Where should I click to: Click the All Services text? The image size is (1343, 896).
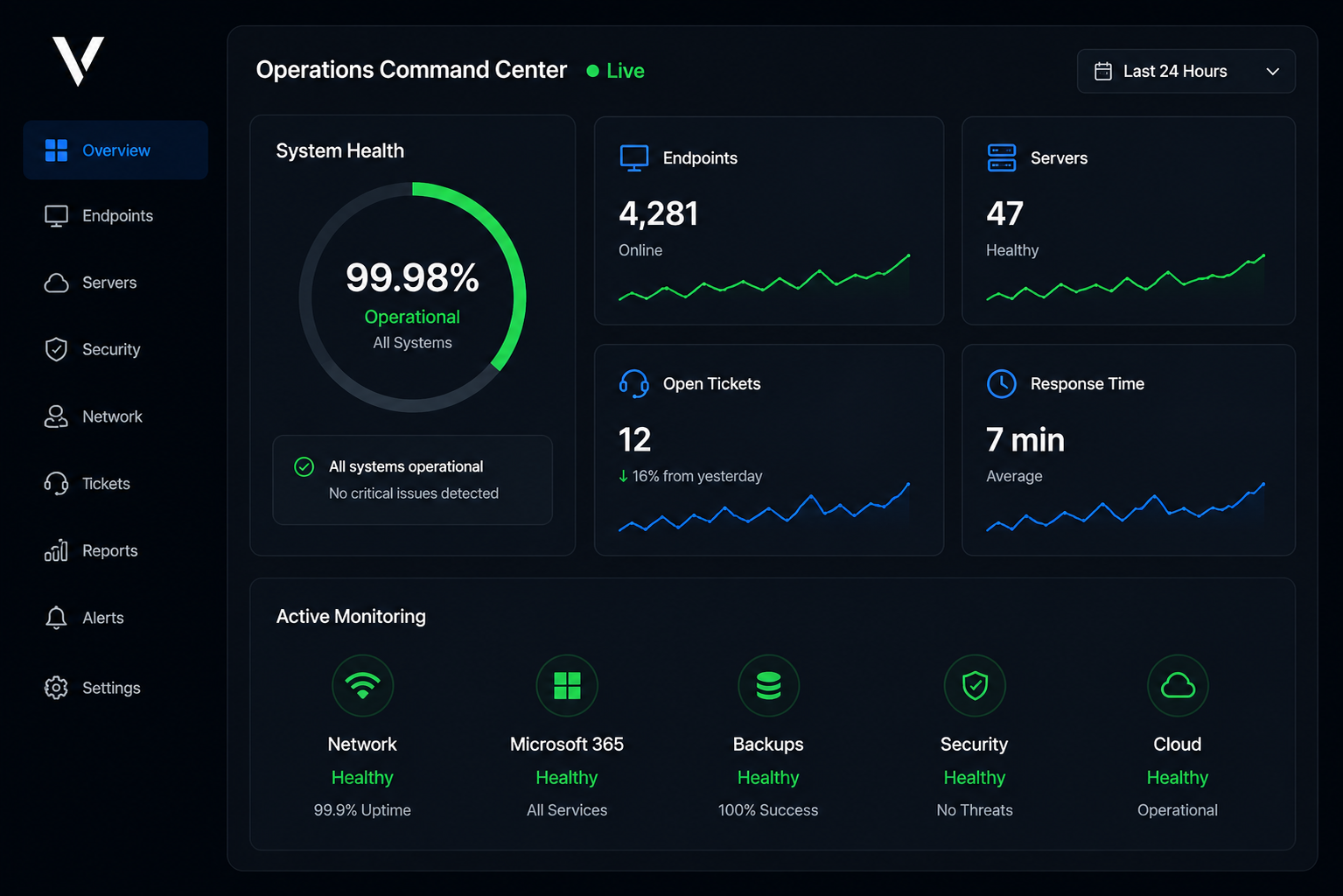click(567, 810)
